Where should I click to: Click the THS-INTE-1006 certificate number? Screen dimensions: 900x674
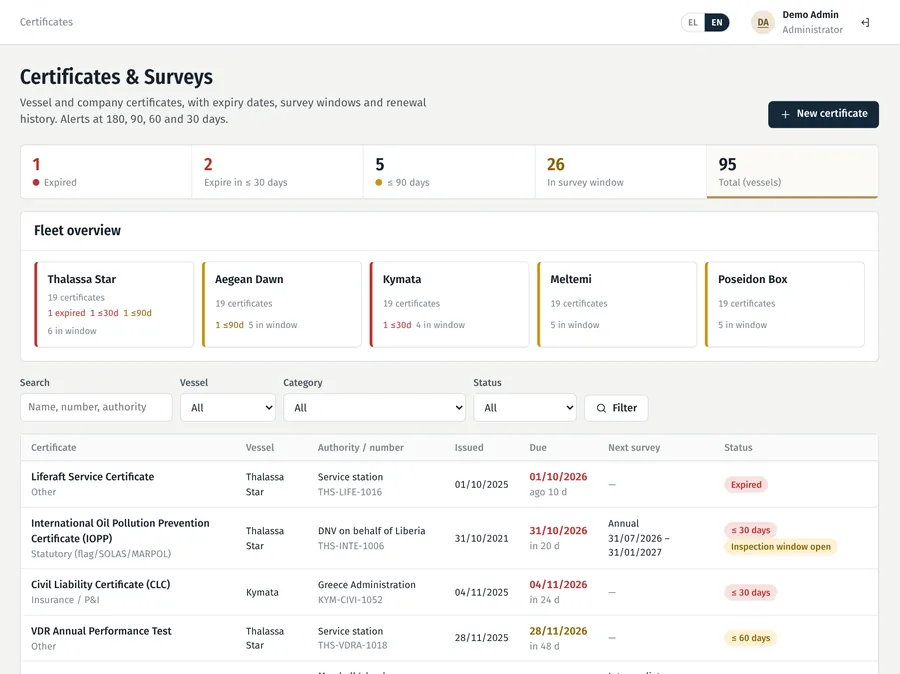[351, 546]
